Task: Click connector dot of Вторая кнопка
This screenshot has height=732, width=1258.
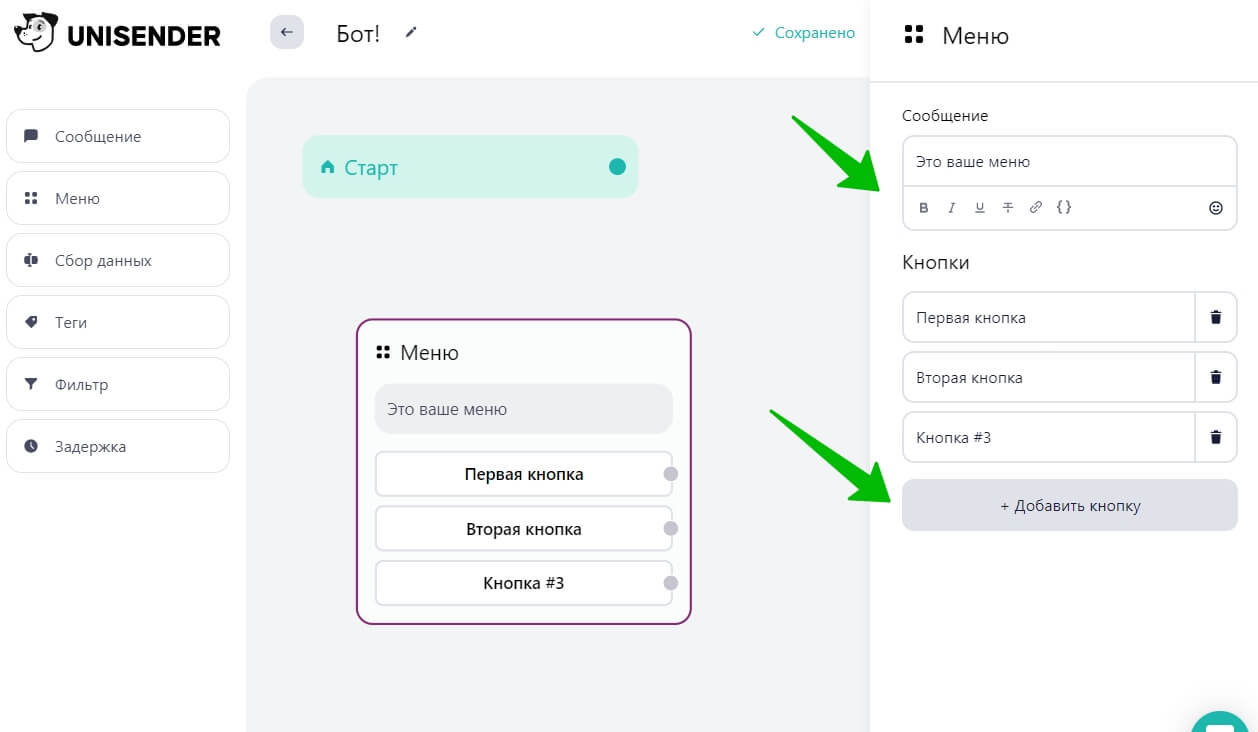Action: pos(671,529)
